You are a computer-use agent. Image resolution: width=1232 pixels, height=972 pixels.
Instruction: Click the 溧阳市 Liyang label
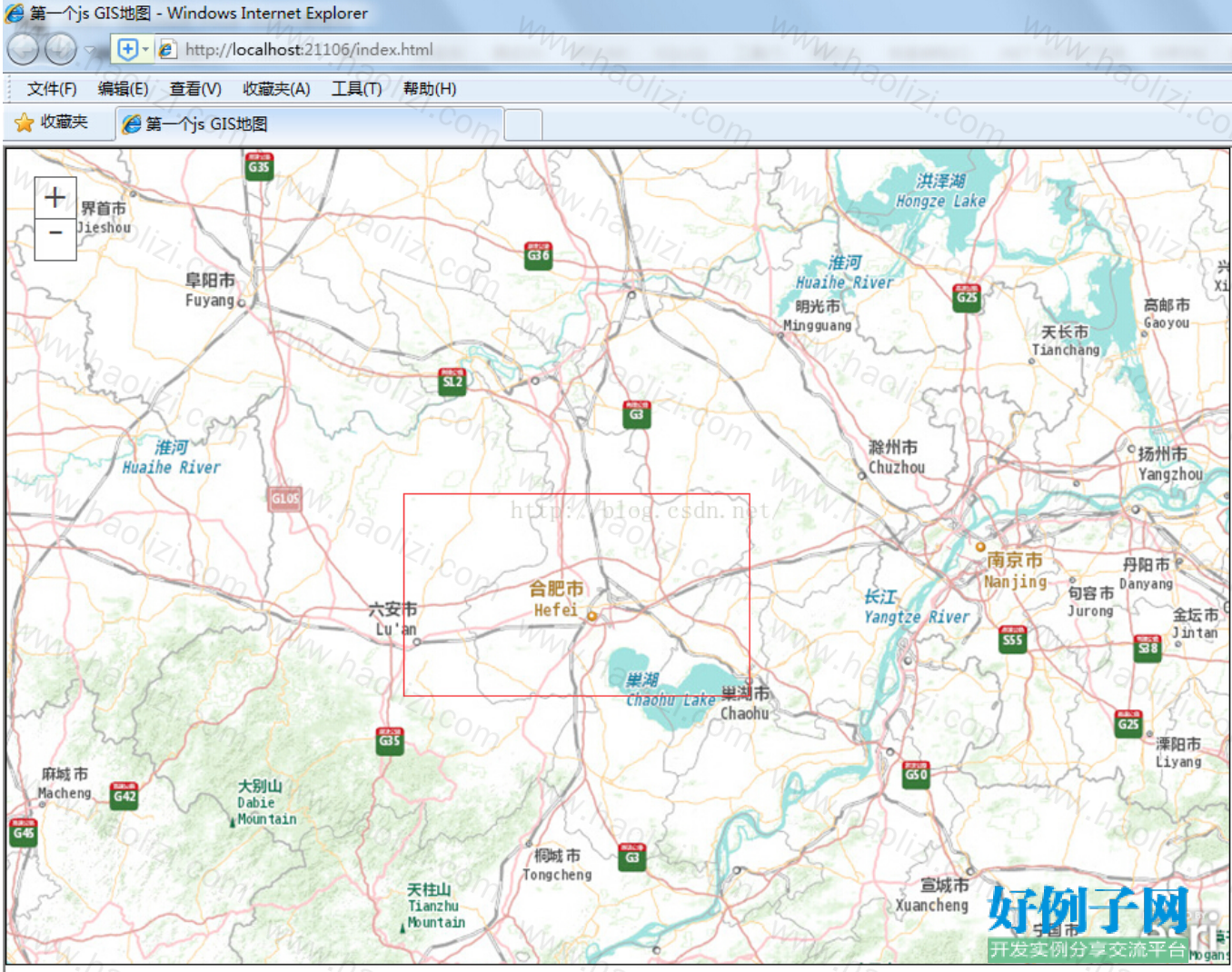pyautogui.click(x=1178, y=752)
